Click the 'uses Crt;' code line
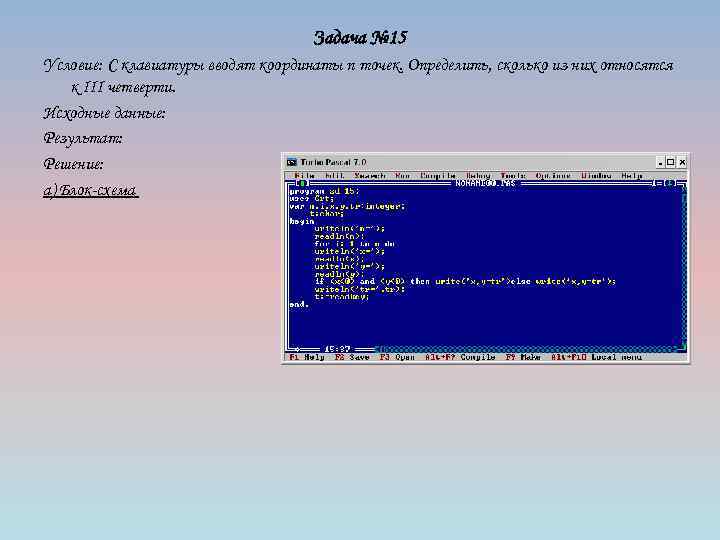 tap(311, 198)
